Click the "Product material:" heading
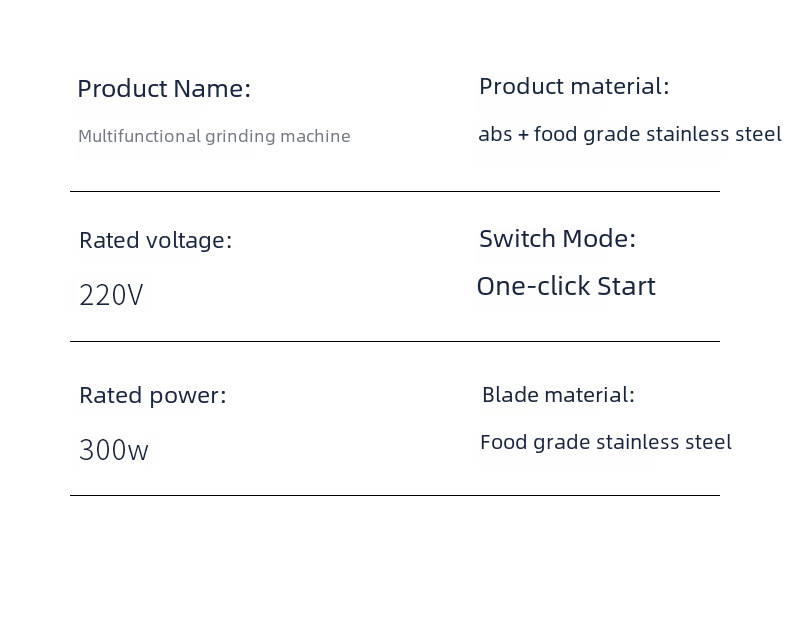The image size is (790, 636). (574, 87)
